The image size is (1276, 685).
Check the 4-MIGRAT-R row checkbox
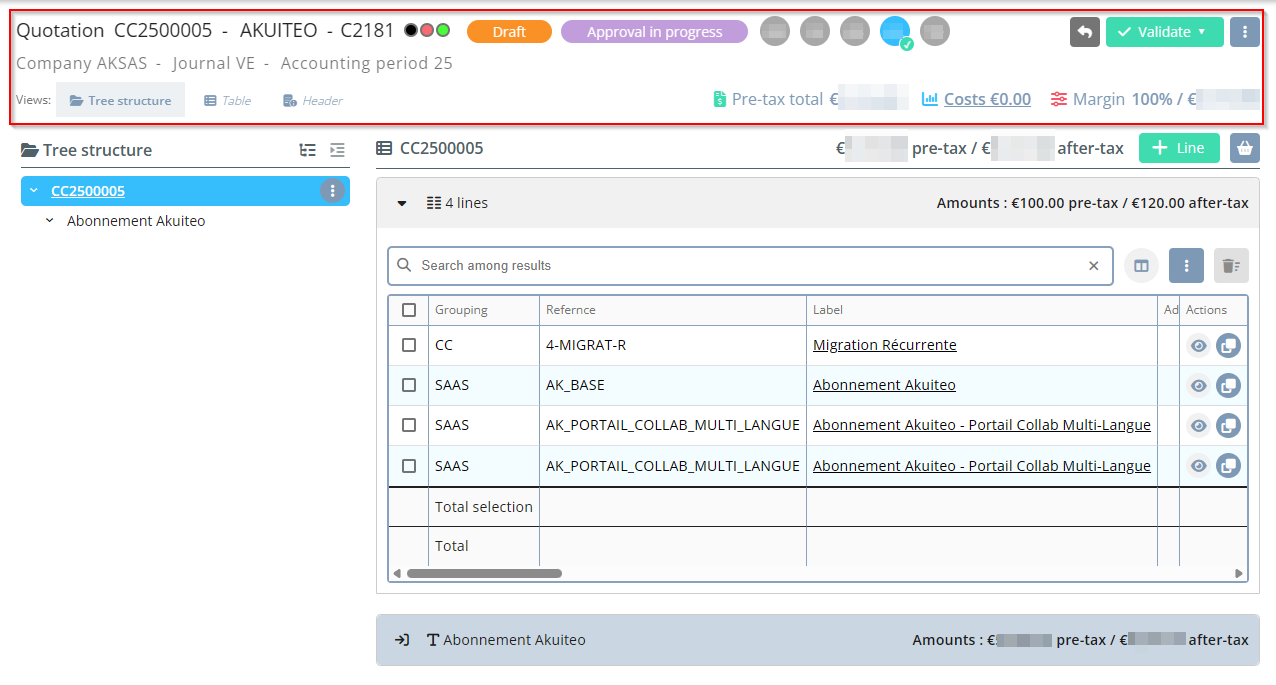[409, 345]
